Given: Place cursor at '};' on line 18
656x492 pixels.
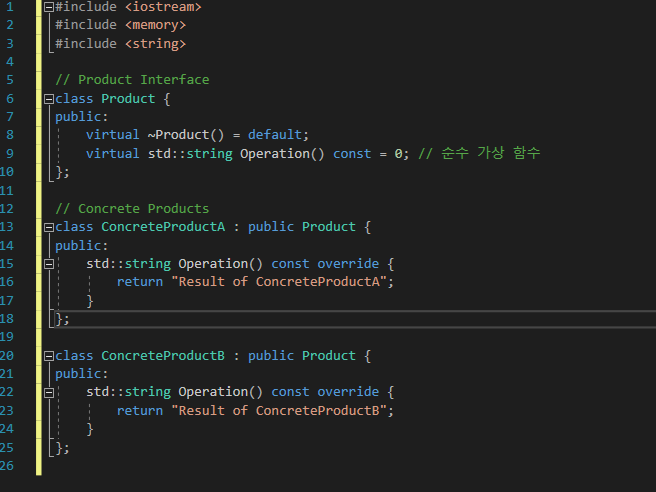Looking at the screenshot, I should pos(63,319).
